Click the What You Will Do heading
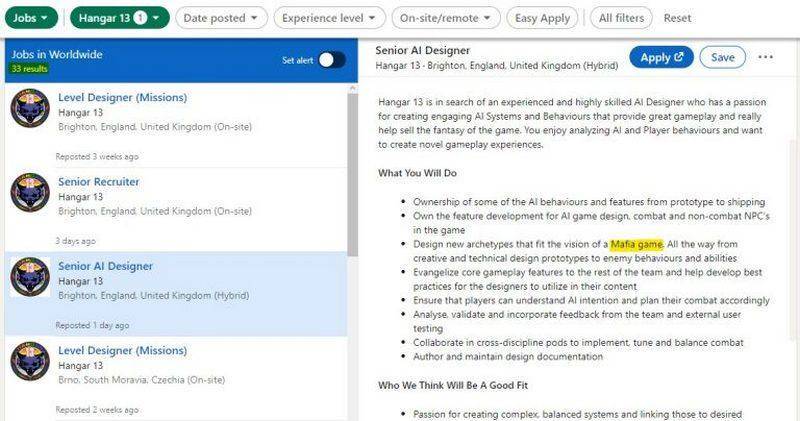This screenshot has height=421, width=800. pyautogui.click(x=417, y=173)
